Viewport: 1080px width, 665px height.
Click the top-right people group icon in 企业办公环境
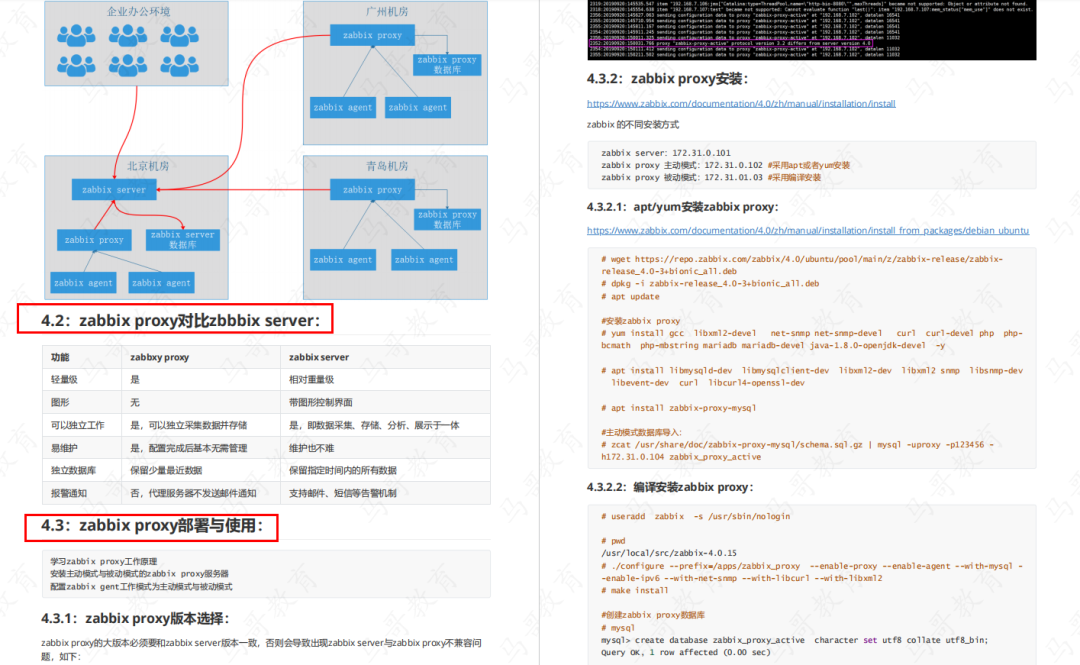179,34
